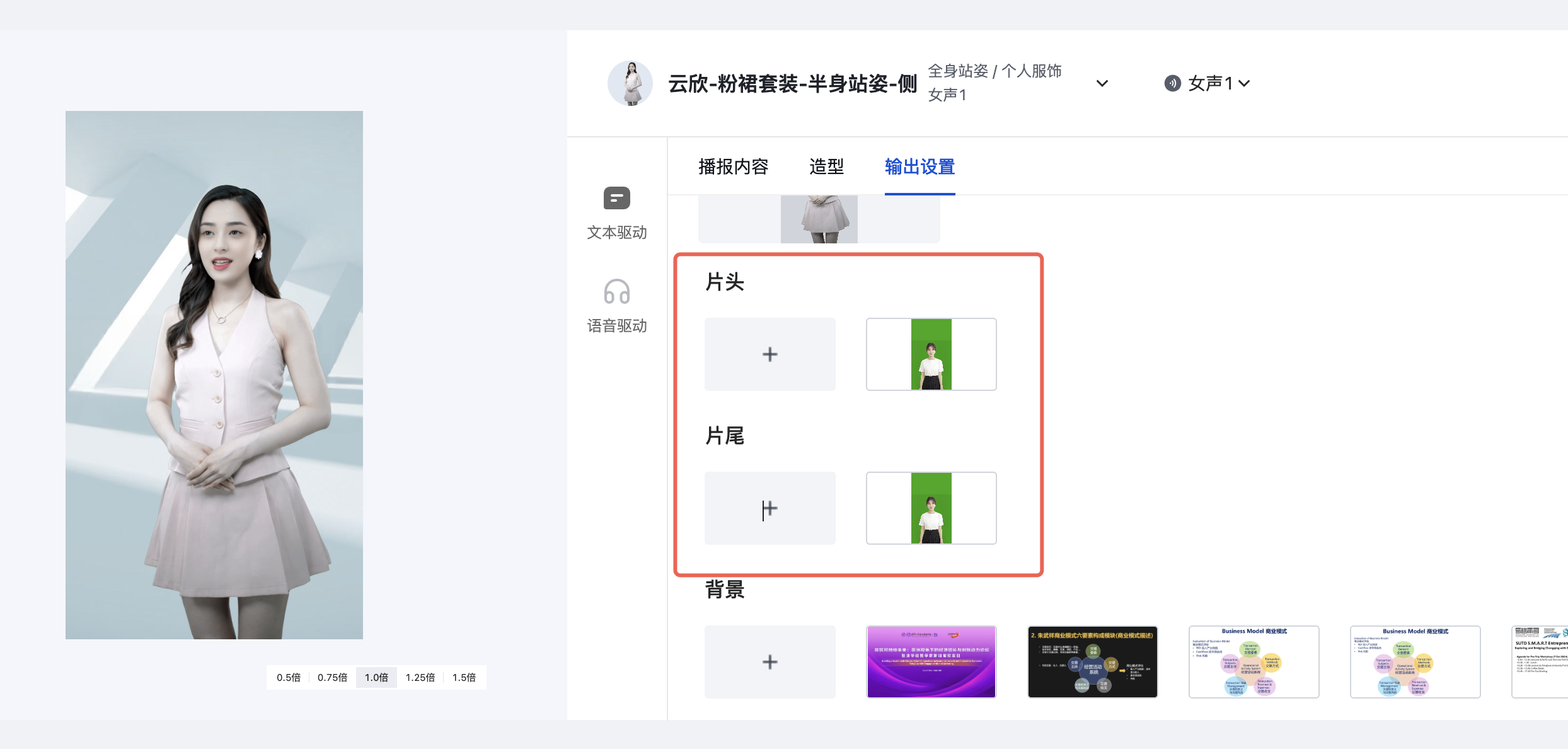Add a new 片头 intro with plus

(770, 354)
